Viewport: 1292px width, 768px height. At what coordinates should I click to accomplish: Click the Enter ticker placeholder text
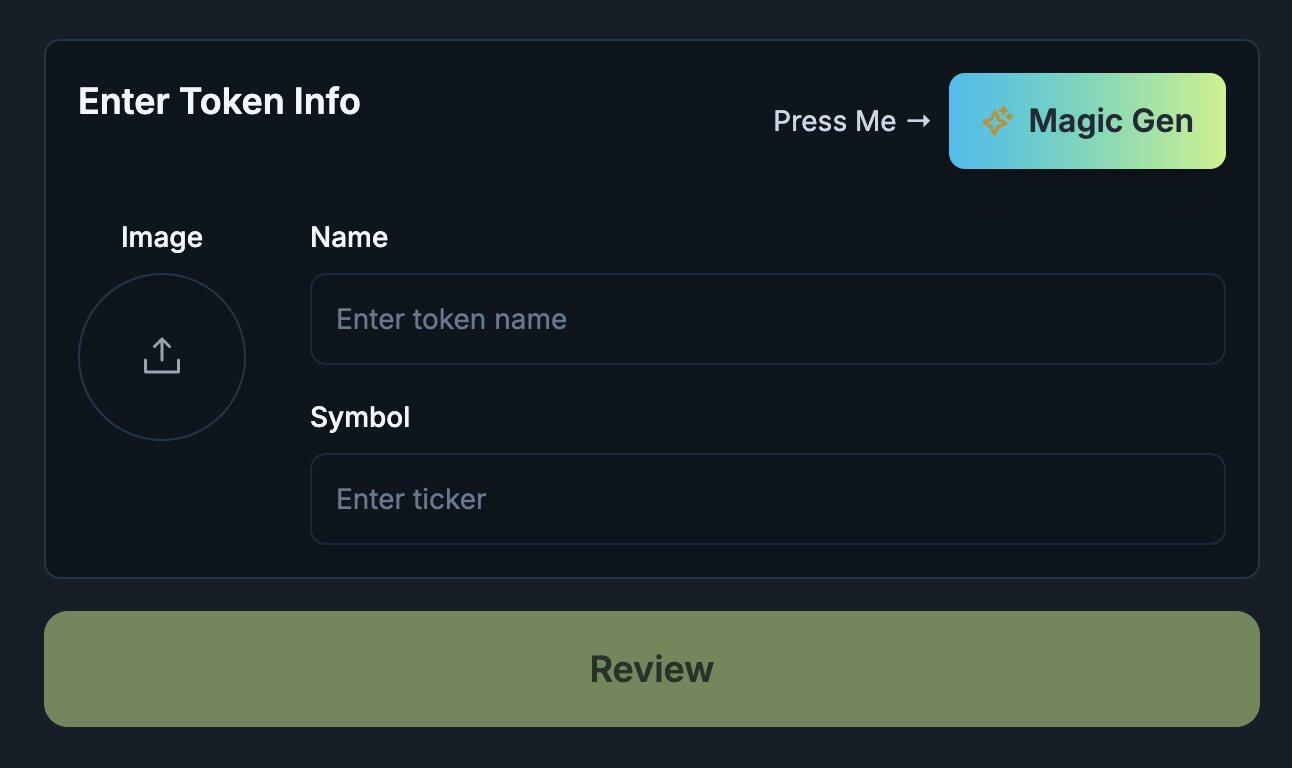[411, 499]
